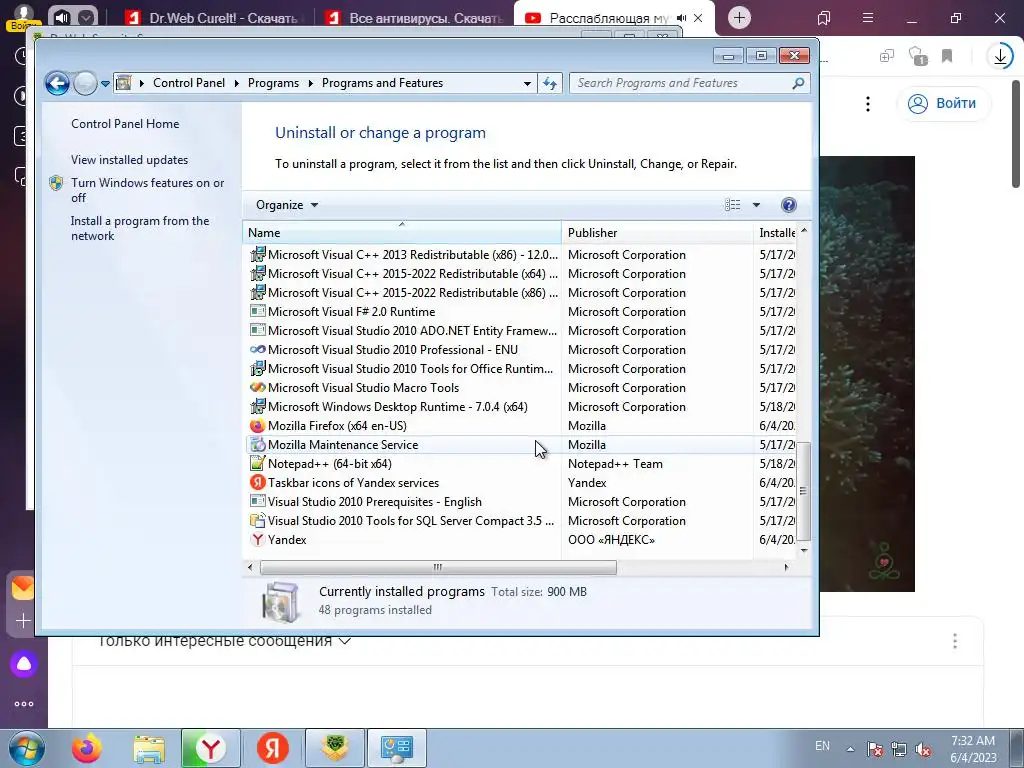Select Microsoft Visual Studio 2010 ADO.NET Entity Framework row

(x=519, y=330)
